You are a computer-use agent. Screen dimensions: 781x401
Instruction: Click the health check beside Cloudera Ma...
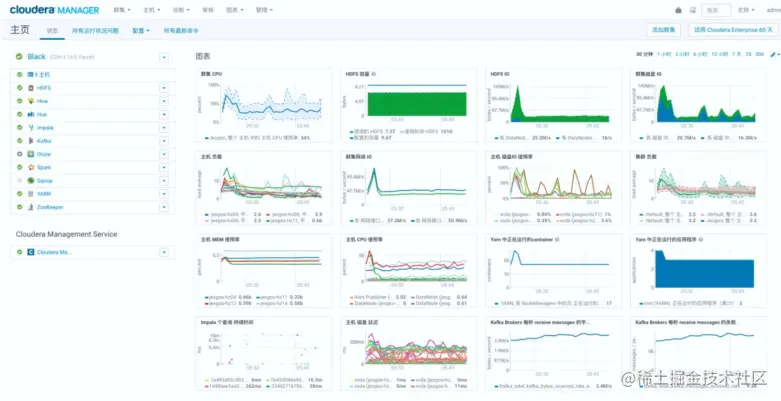tap(19, 252)
